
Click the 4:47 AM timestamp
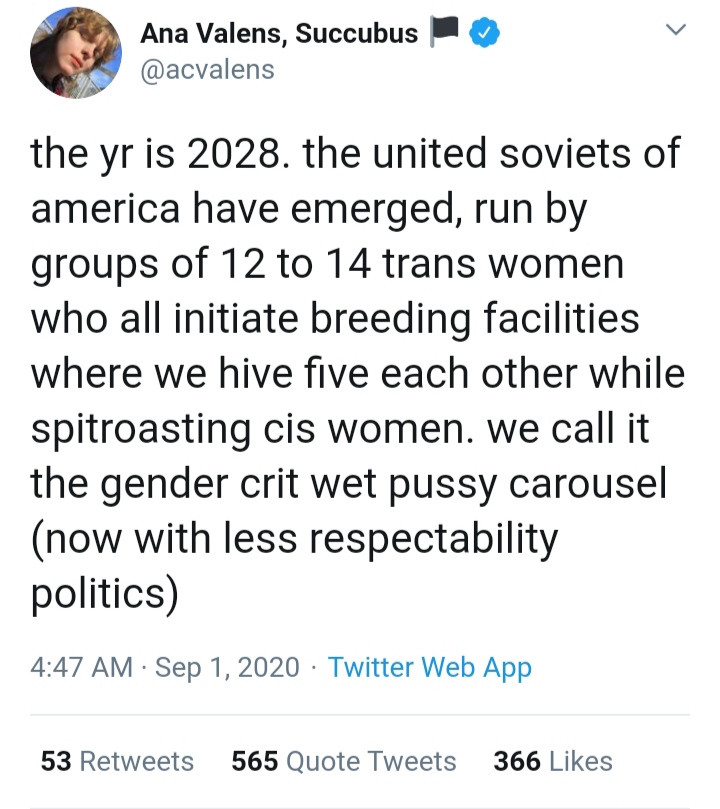[81, 667]
